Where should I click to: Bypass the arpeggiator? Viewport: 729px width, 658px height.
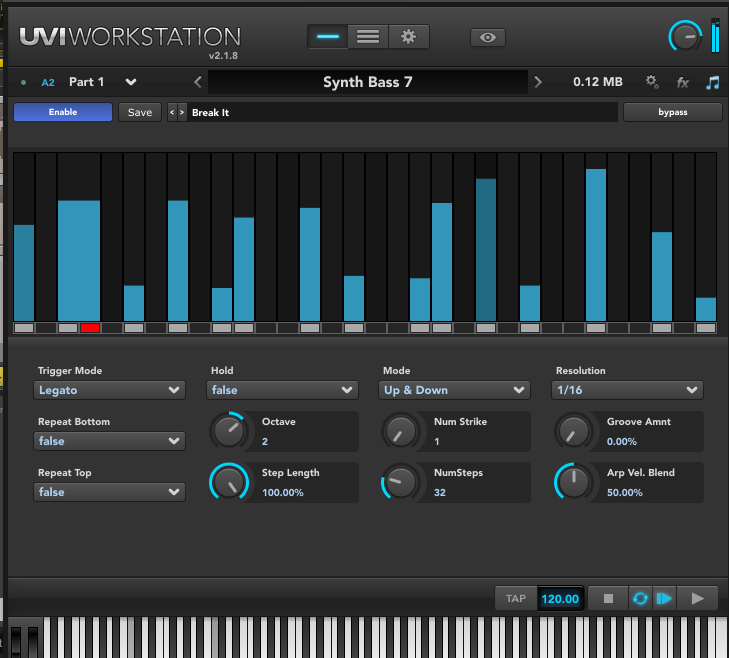pyautogui.click(x=672, y=112)
